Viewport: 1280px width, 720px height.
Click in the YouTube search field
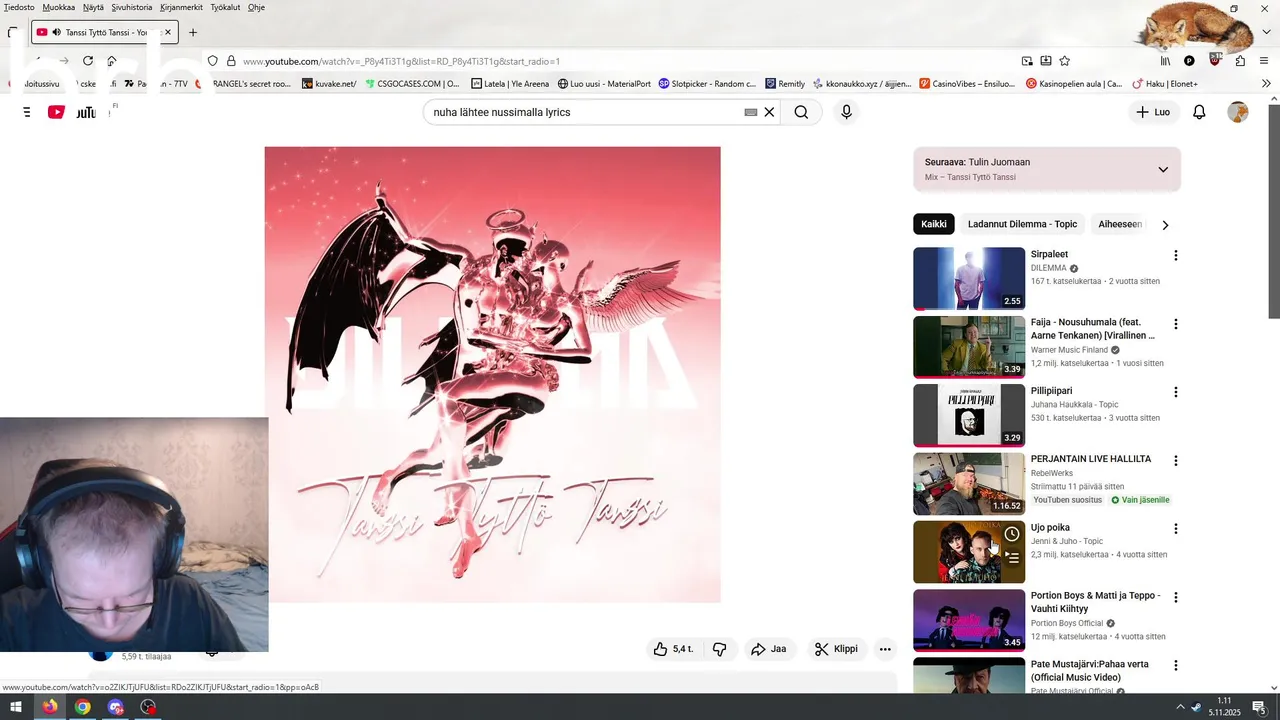click(x=585, y=112)
